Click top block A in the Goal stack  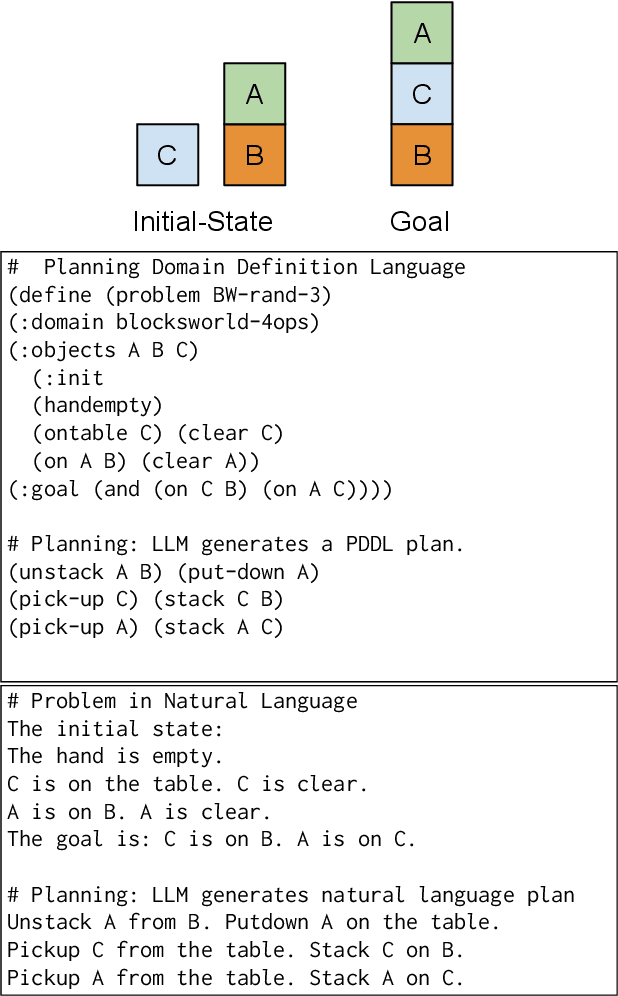click(x=421, y=33)
